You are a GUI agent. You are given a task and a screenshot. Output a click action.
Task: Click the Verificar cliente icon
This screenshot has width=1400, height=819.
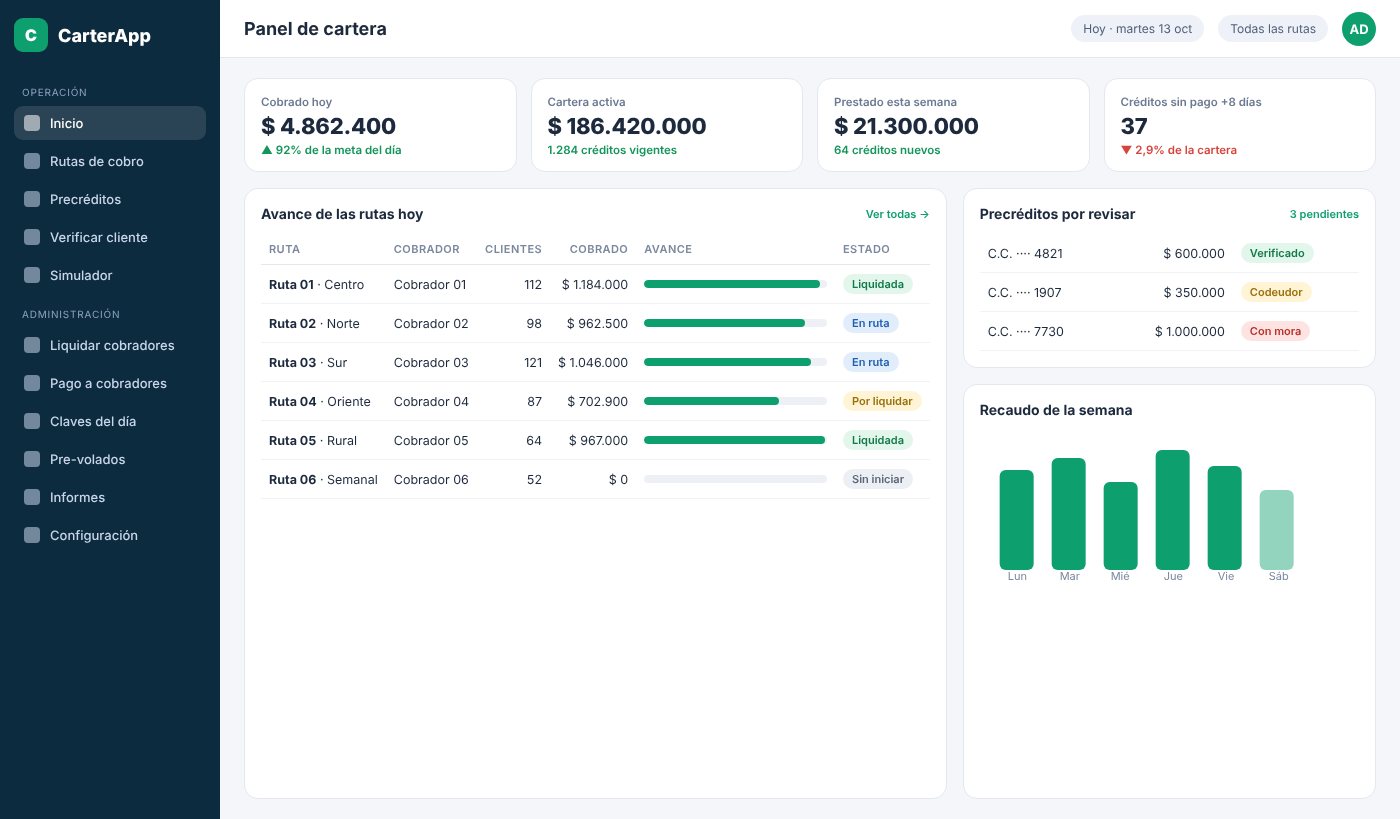click(32, 237)
